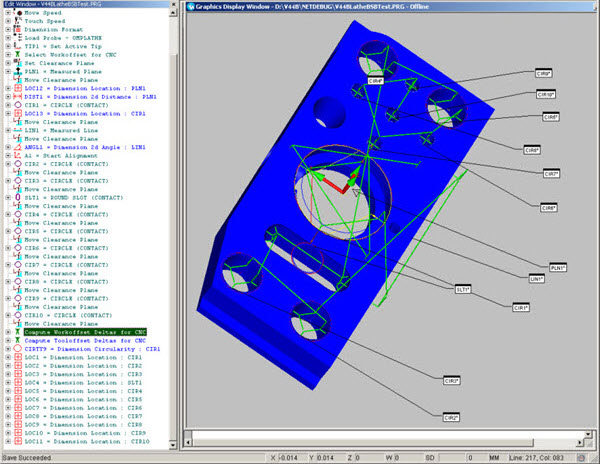Expand the A1 Start Alignment node
The width and height of the screenshot is (600, 464).
pos(7,155)
